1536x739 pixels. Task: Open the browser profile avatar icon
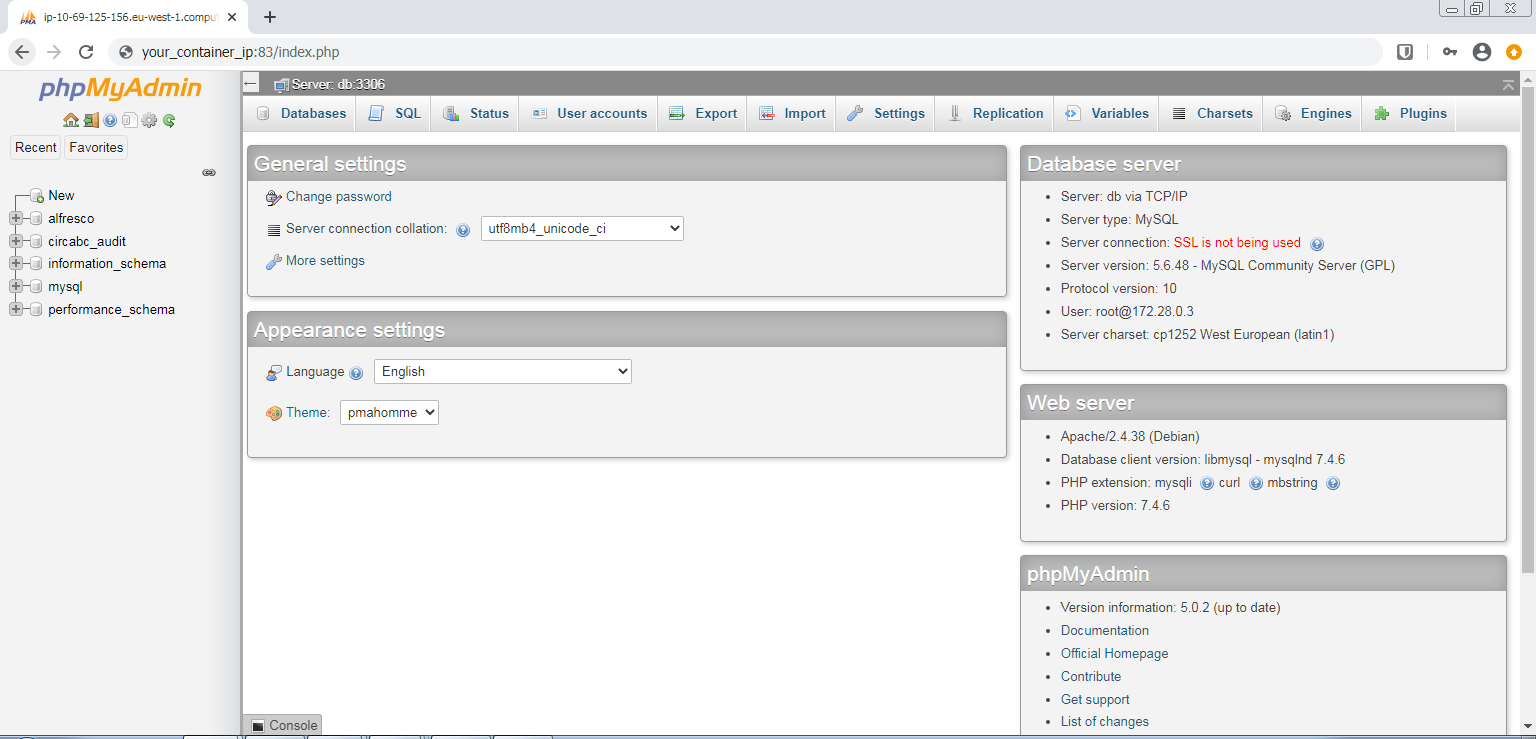click(x=1482, y=52)
